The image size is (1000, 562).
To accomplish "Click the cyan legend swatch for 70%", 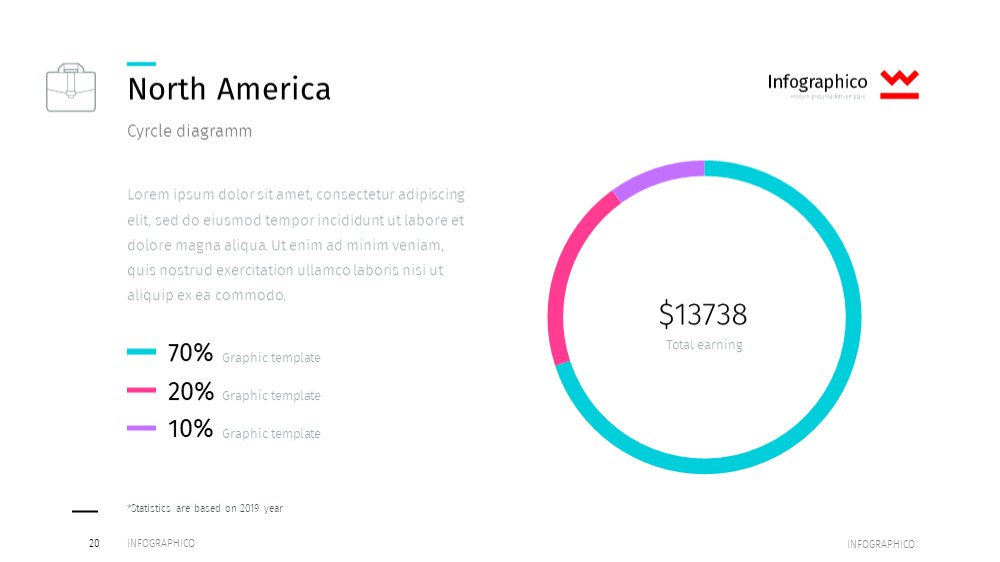I will click(x=142, y=351).
